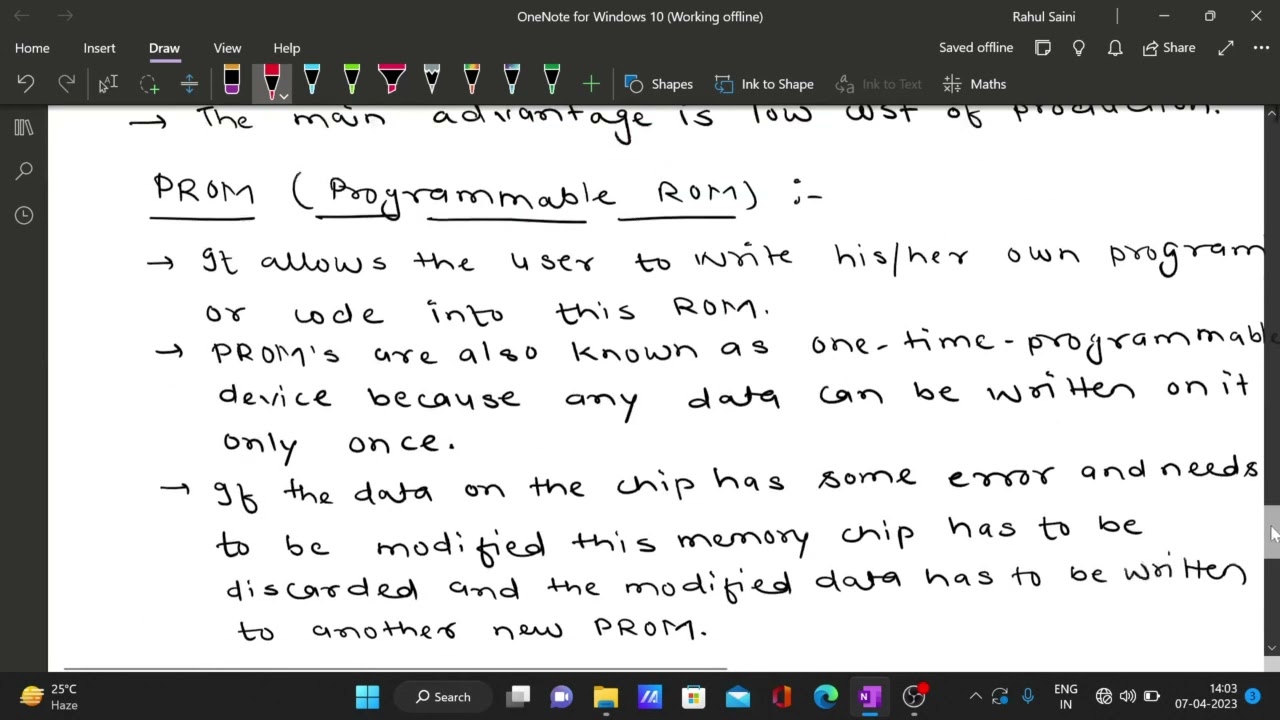Select the first green pen
Viewport: 1280px width, 720px height.
[x=352, y=82]
